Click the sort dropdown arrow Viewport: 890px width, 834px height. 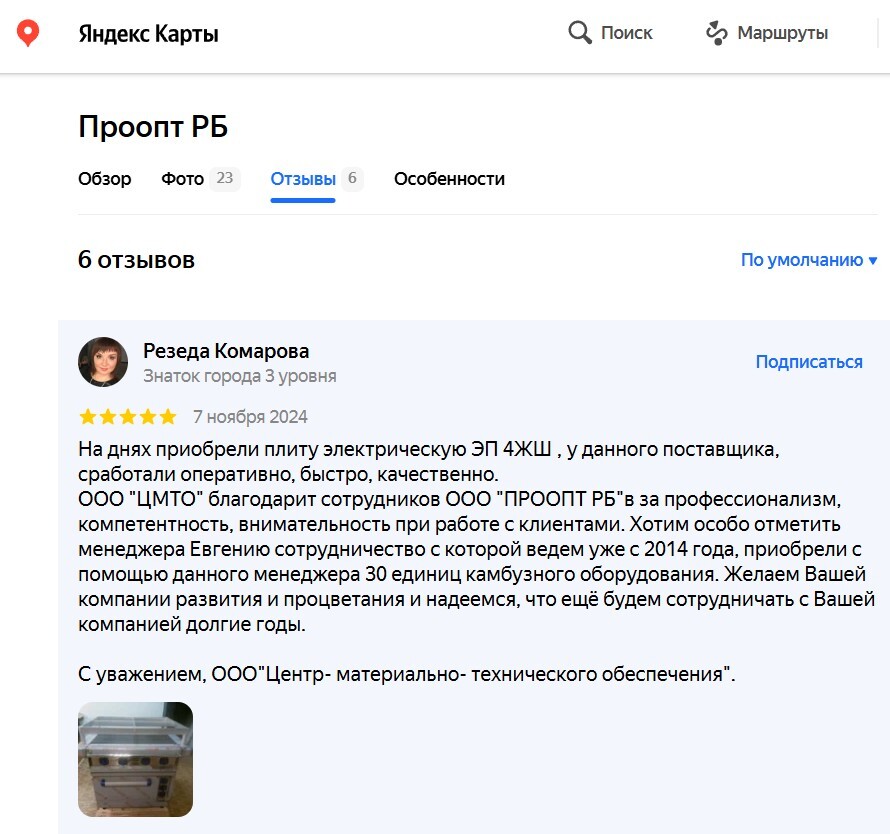[x=872, y=261]
